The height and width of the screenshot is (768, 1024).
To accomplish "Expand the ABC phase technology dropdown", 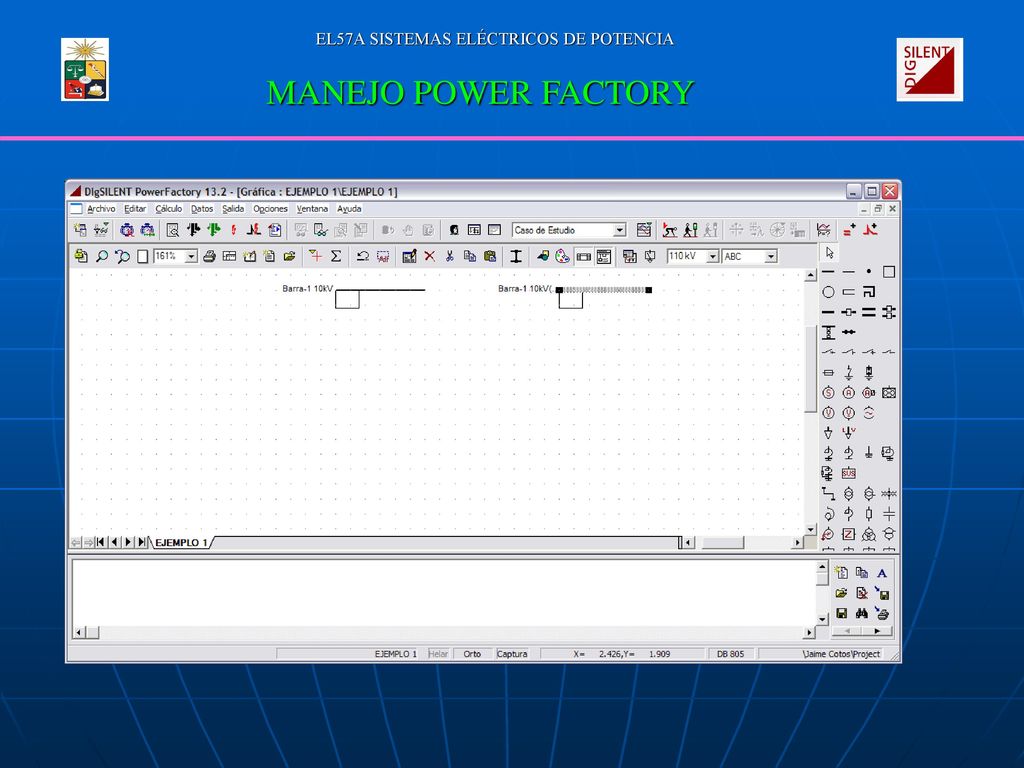I will pyautogui.click(x=771, y=257).
